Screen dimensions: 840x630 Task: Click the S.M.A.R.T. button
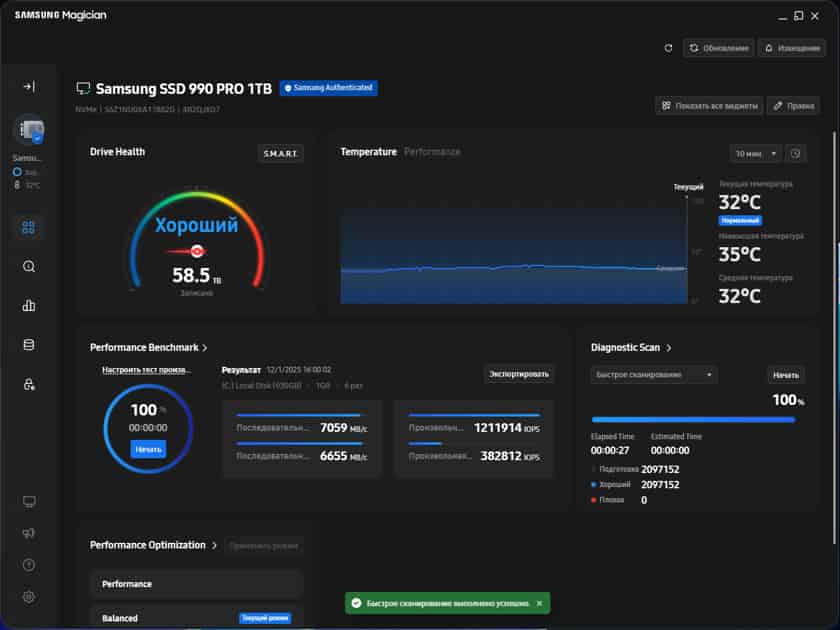[x=281, y=154]
